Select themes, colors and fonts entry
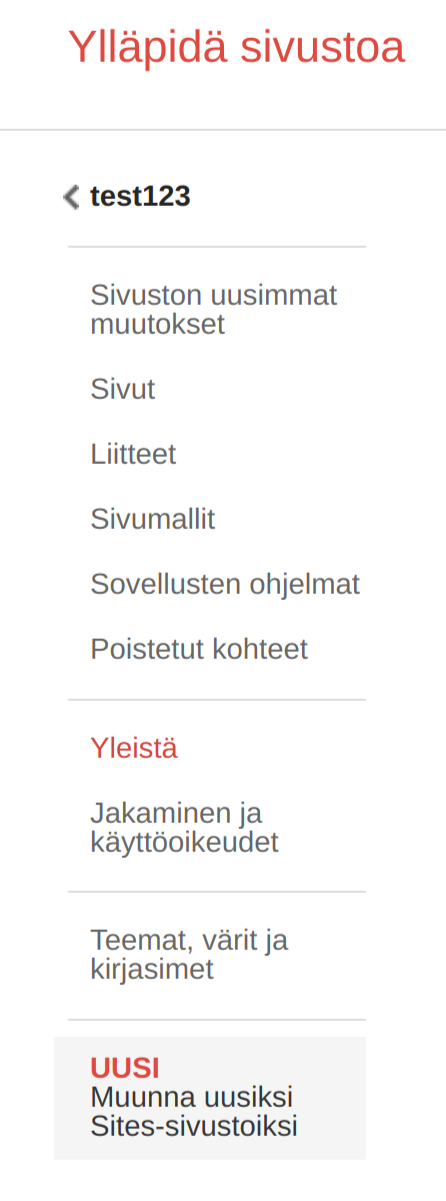446x1201 pixels. coord(189,955)
